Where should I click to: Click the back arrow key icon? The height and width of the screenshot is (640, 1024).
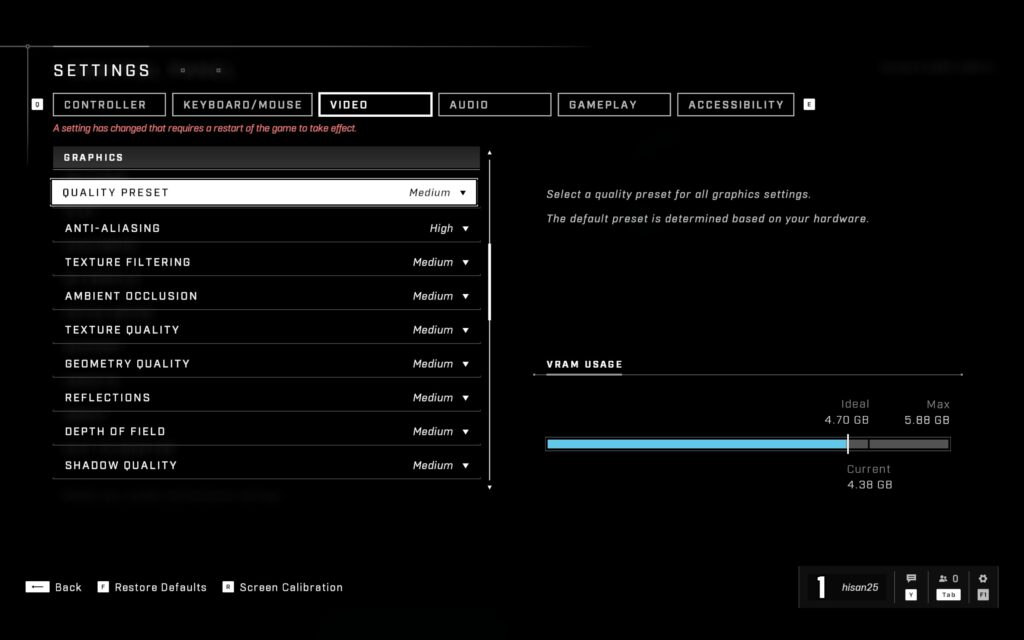coord(37,587)
